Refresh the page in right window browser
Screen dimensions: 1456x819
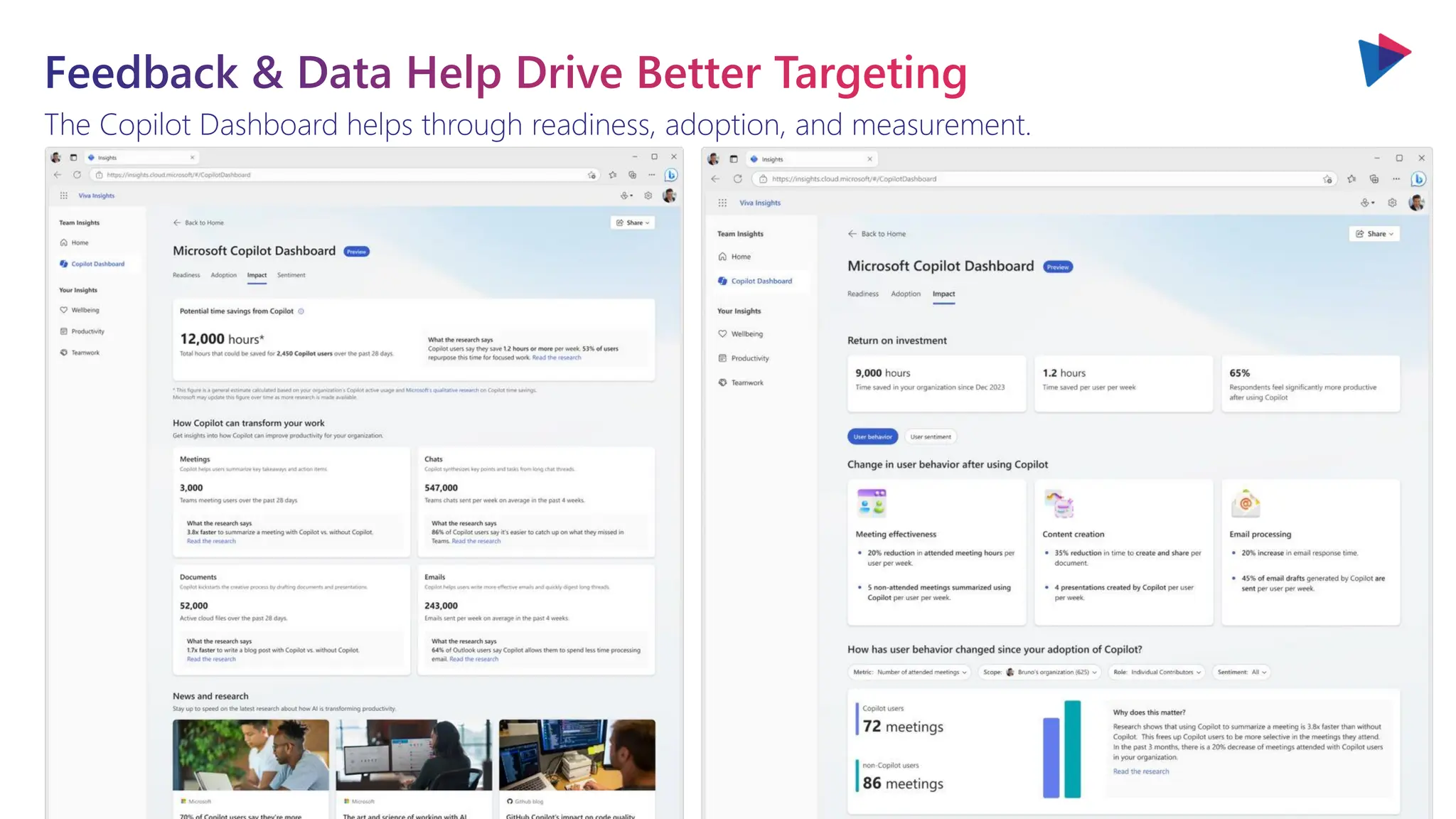738,179
